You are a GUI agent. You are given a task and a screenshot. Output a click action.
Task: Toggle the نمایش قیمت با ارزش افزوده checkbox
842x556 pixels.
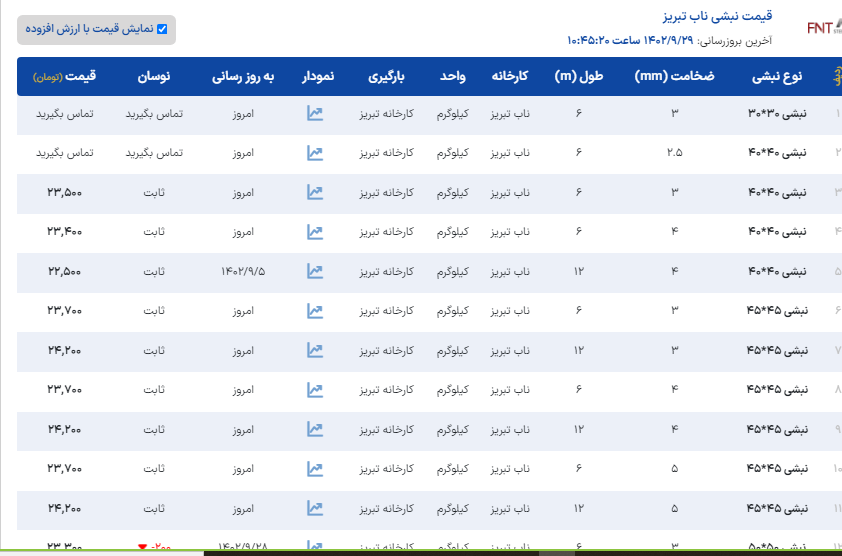pyautogui.click(x=162, y=29)
